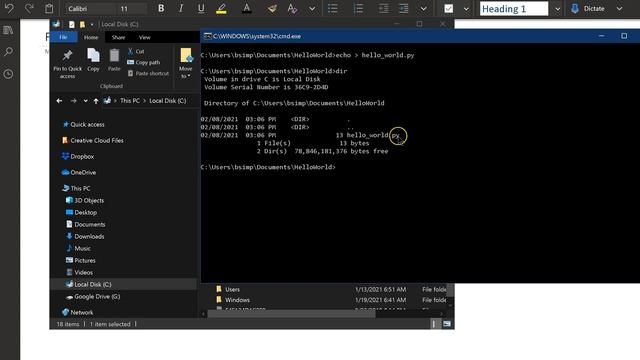This screenshot has width=640, height=360.
Task: Click the font size 11 box
Action: click(x=131, y=9)
